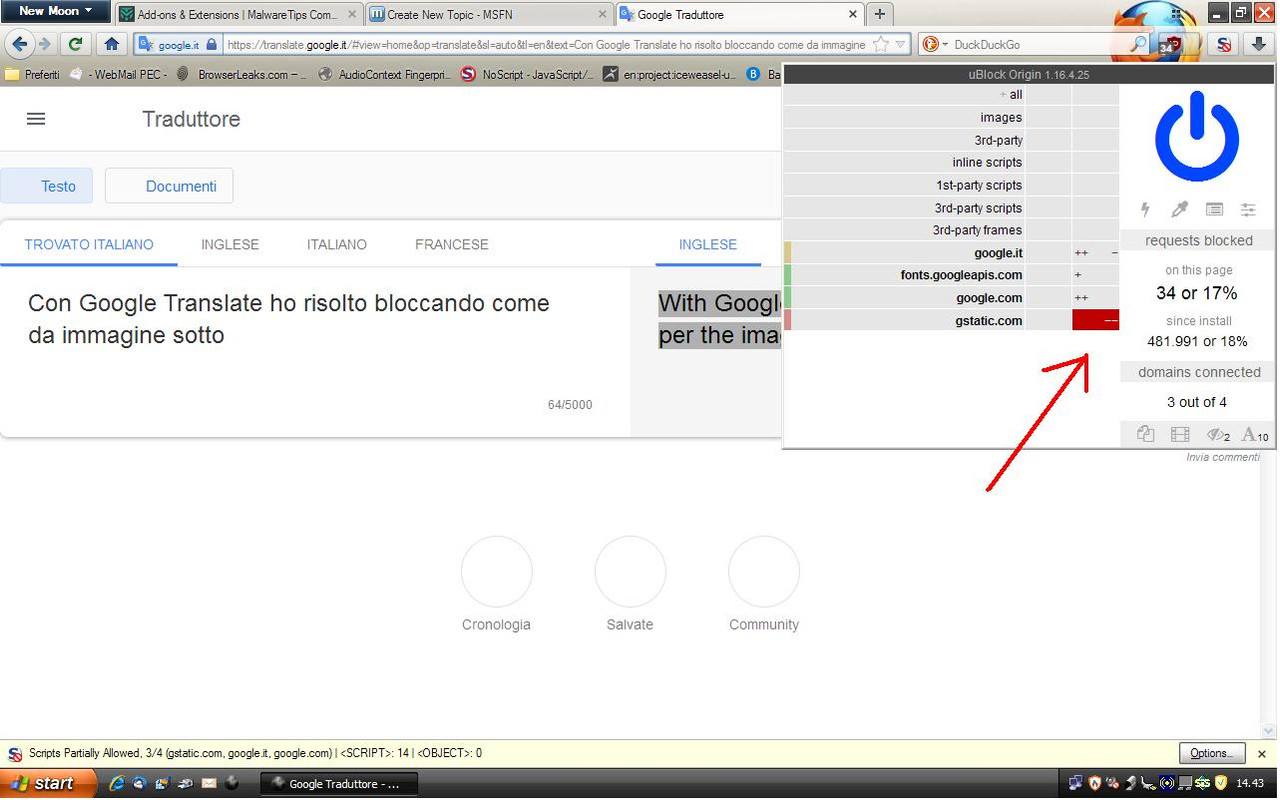Select INGLESE target language tab
The height and width of the screenshot is (800, 1280).
tap(708, 245)
